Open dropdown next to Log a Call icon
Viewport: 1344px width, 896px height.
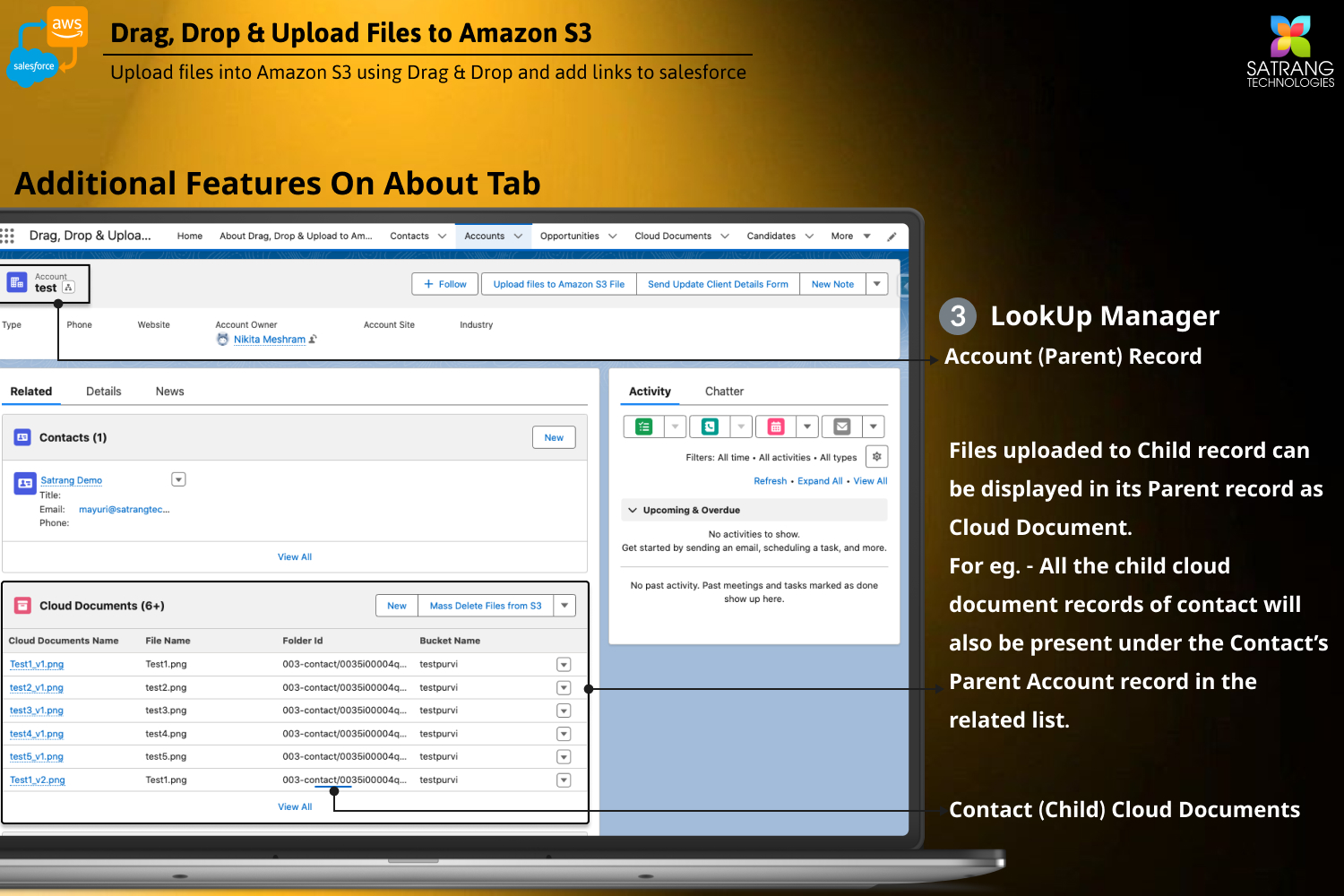coord(741,426)
